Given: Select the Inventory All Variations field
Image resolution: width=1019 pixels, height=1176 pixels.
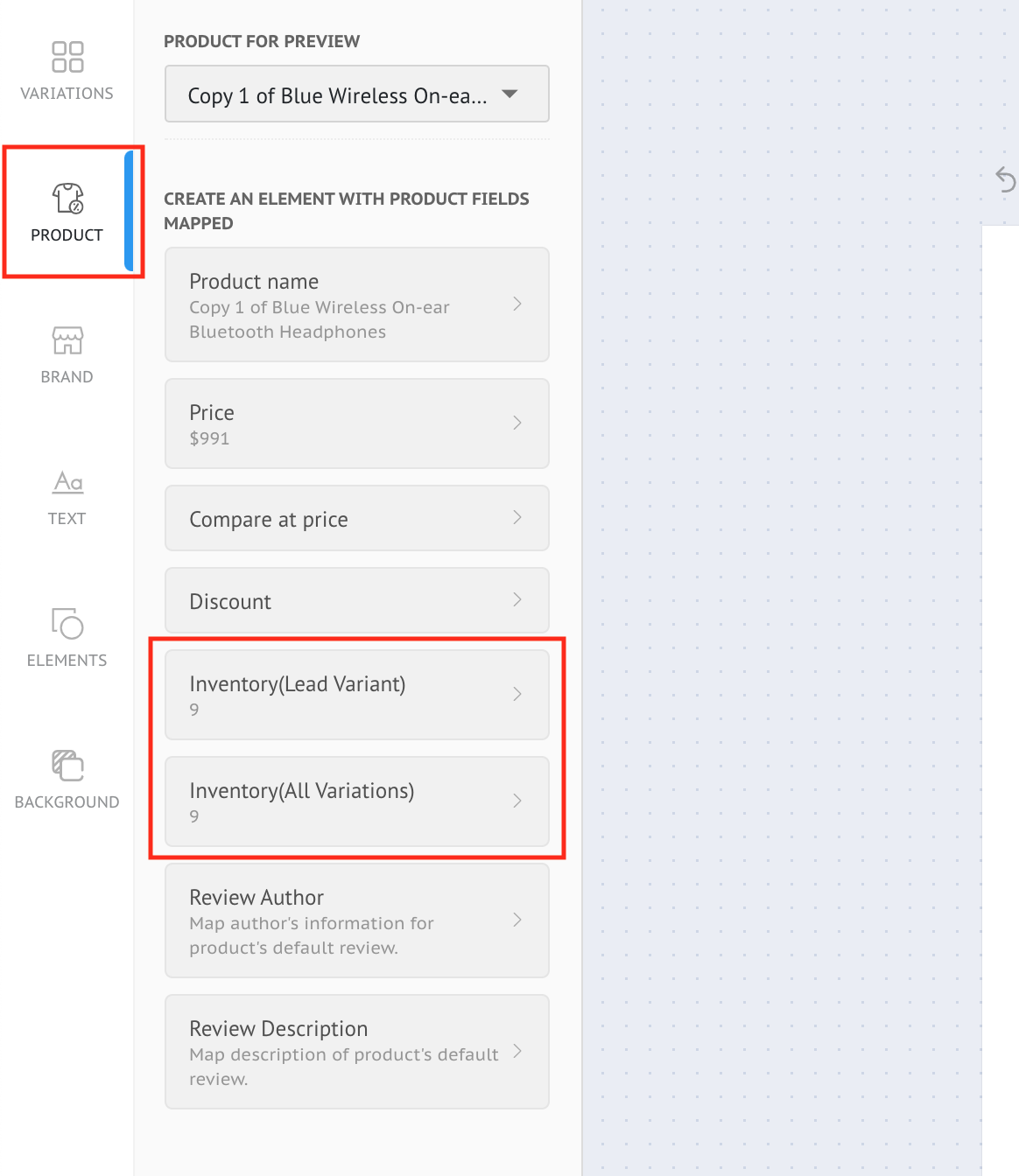Looking at the screenshot, I should click(x=355, y=801).
